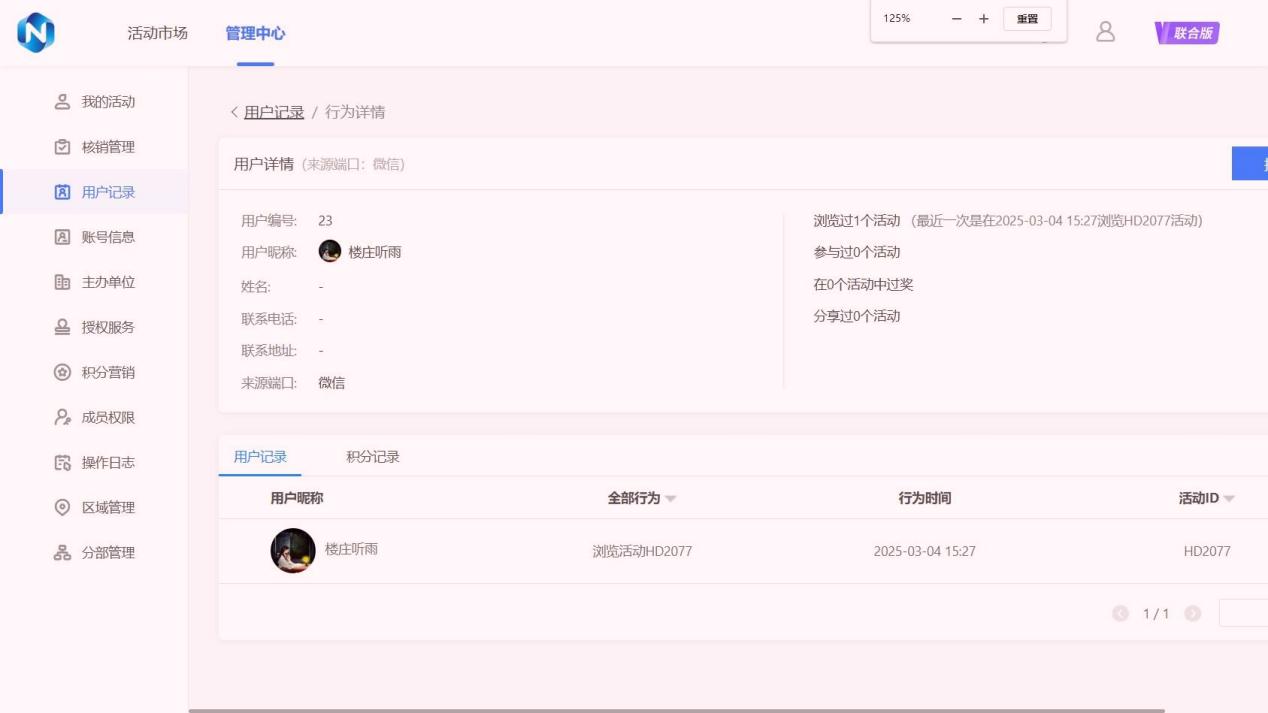Open the 活动市场 top menu
This screenshot has height=713, width=1268.
coord(157,33)
